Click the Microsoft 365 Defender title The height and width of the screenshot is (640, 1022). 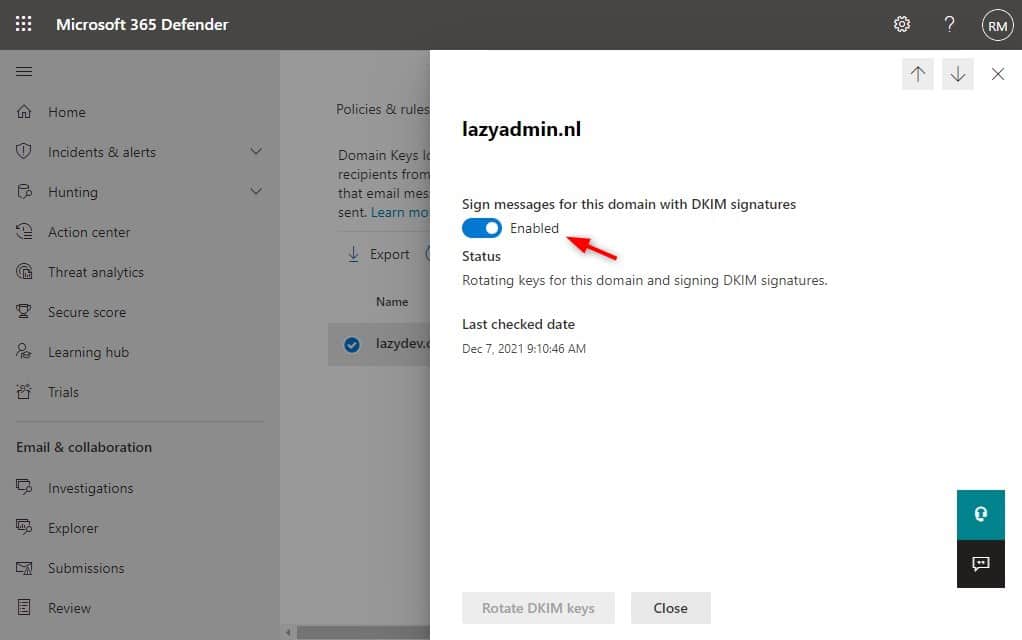point(142,24)
